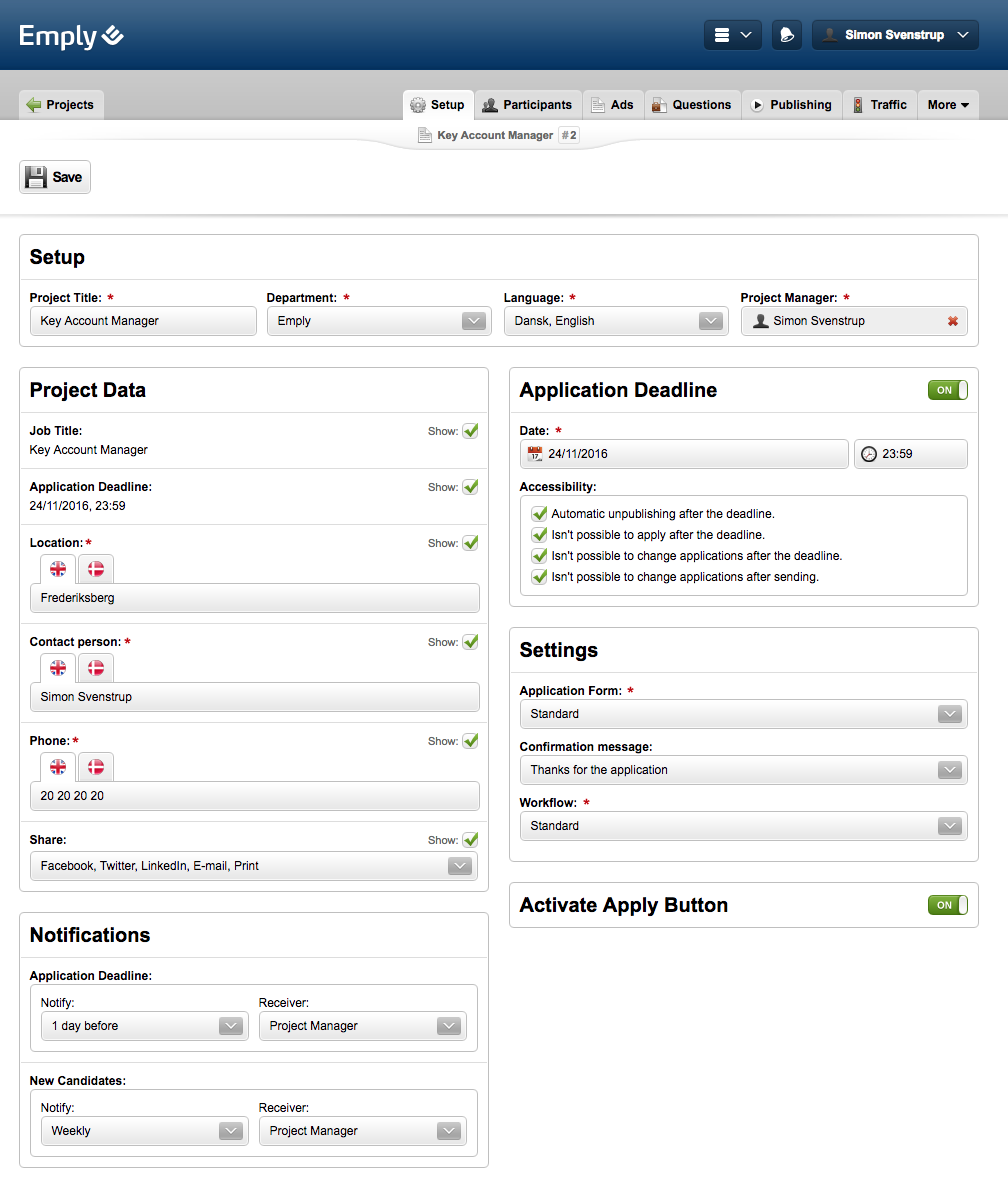Open the Confirmation message dropdown
The height and width of the screenshot is (1178, 1008).
click(744, 770)
